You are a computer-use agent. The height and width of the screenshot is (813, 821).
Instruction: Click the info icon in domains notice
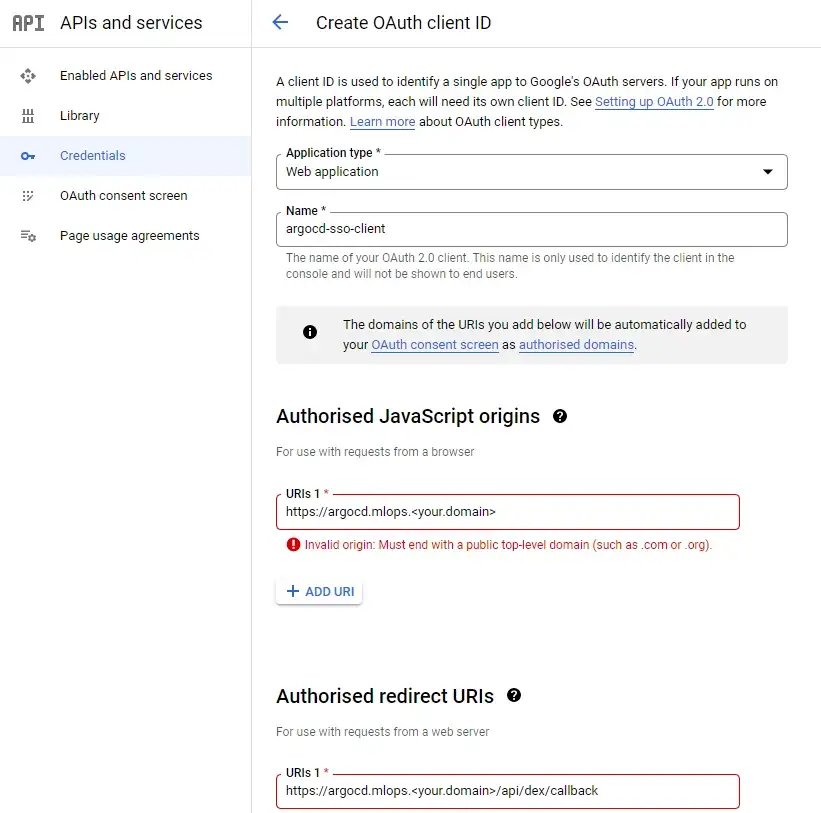(x=310, y=332)
